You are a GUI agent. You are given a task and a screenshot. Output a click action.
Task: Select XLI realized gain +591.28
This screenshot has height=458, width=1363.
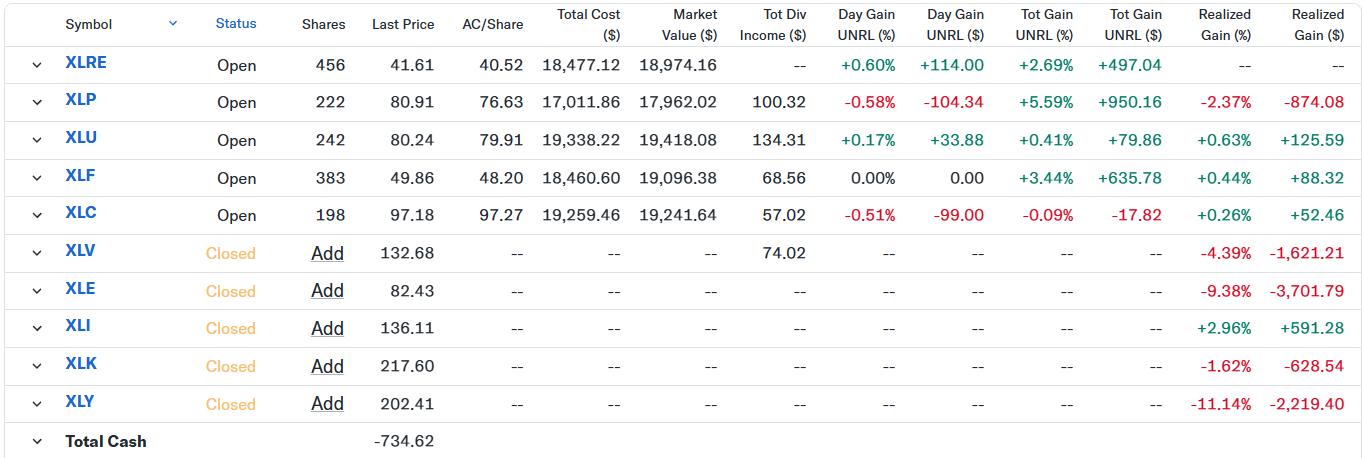(1312, 328)
